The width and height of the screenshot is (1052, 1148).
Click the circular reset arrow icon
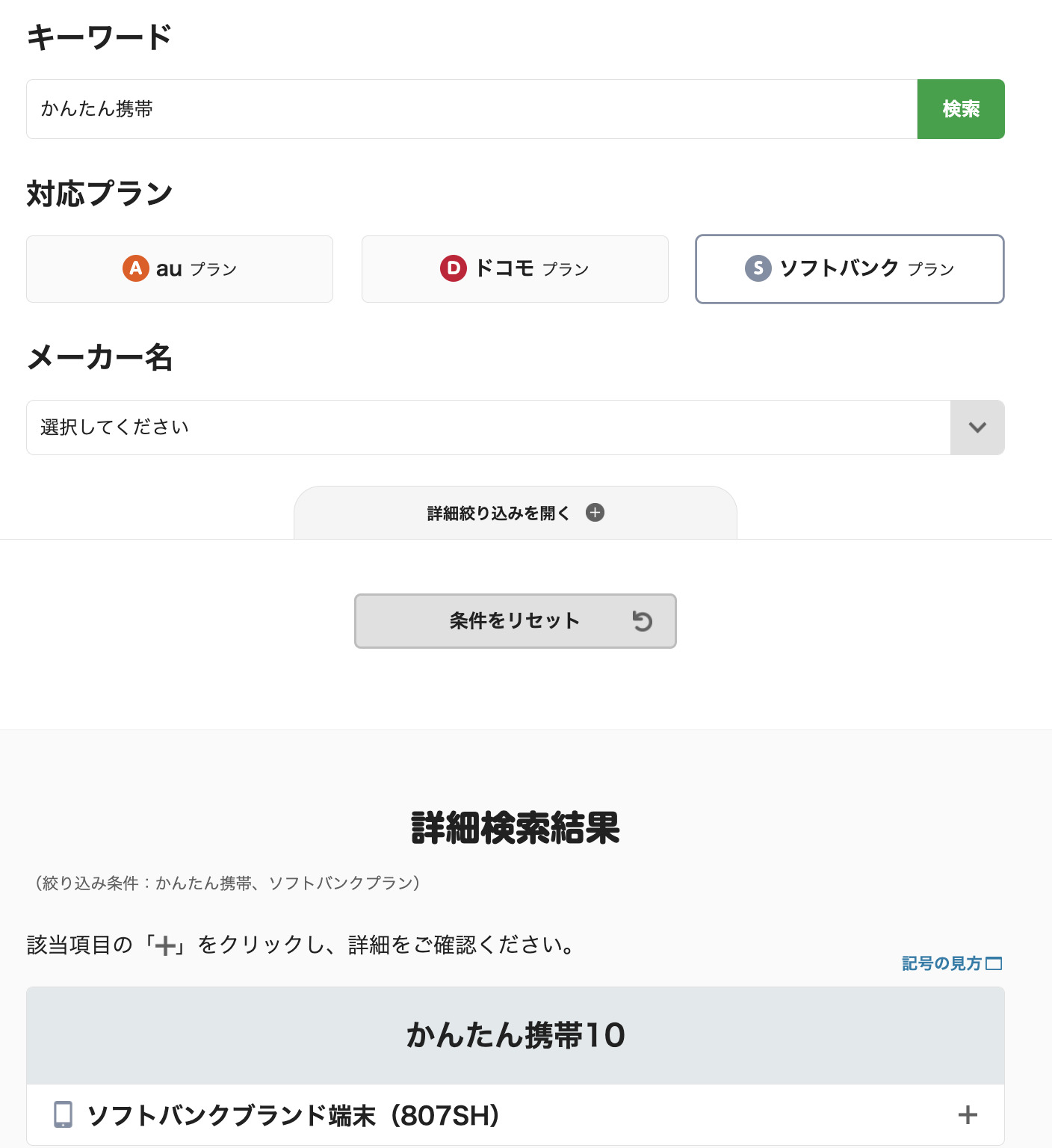point(642,621)
